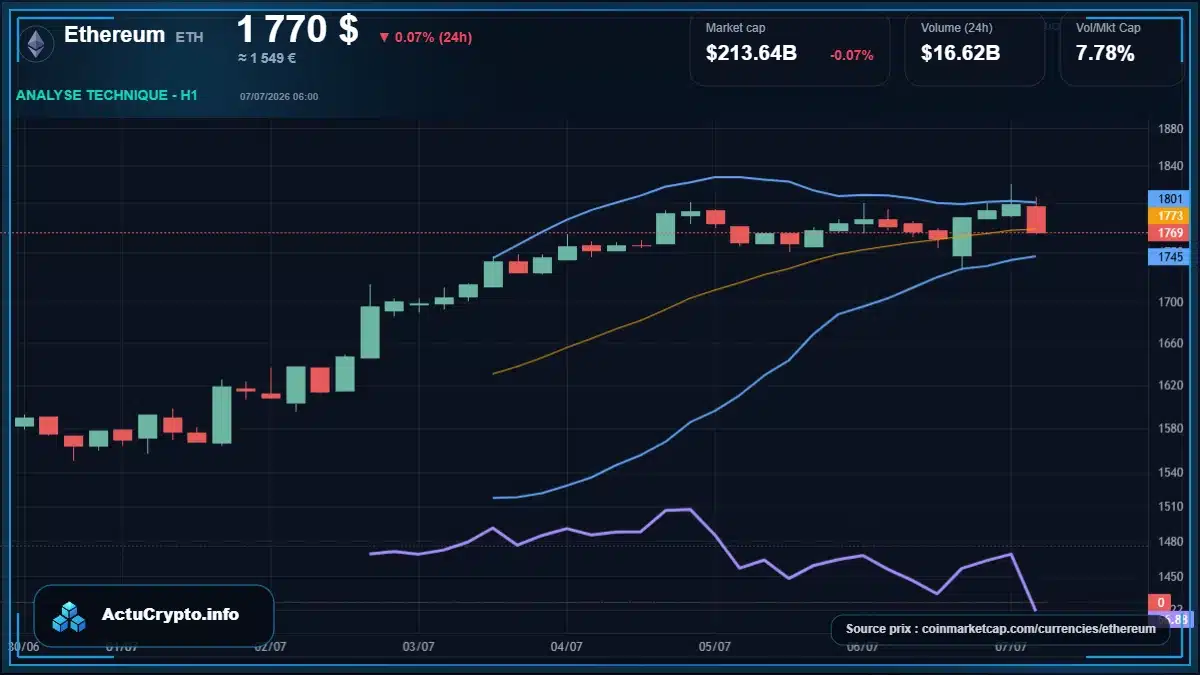Click the 1510 price axis label
Screen dimensions: 1200x675
[1170, 507]
